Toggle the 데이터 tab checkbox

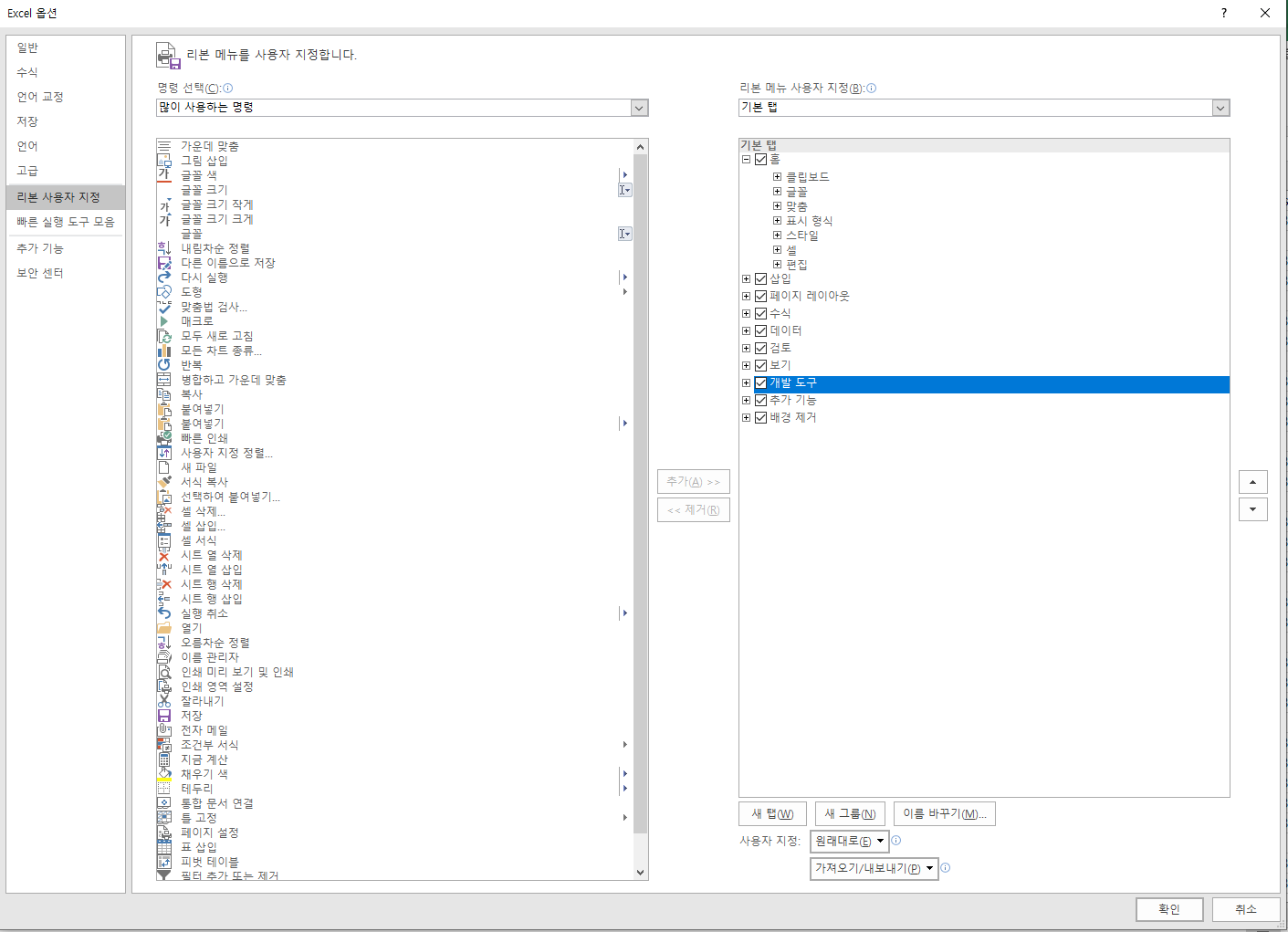tap(760, 330)
